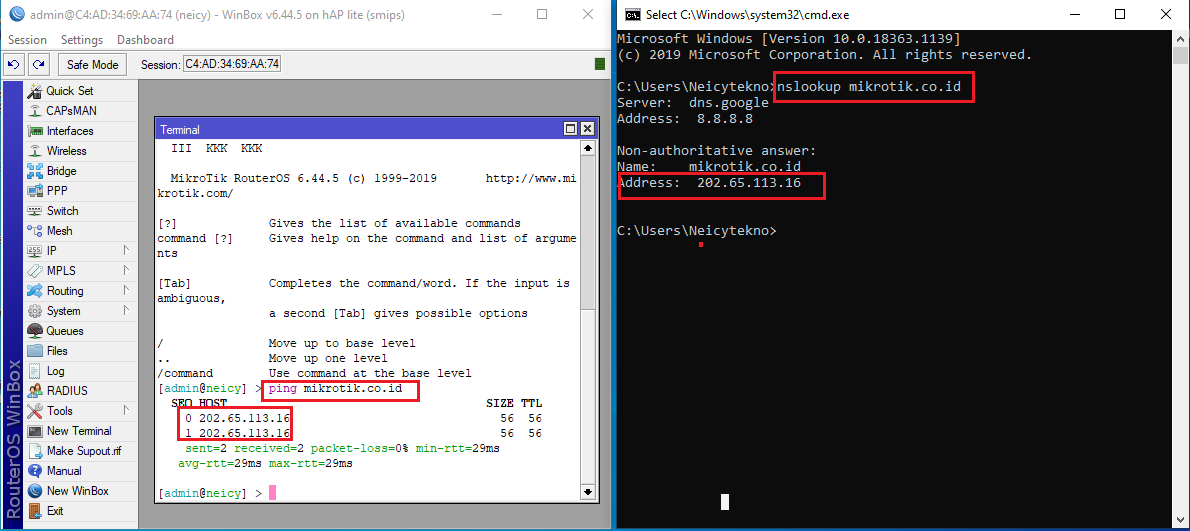Screen dimensions: 1190x531
Task: Open a New Terminal from sidebar
Action: 79,431
